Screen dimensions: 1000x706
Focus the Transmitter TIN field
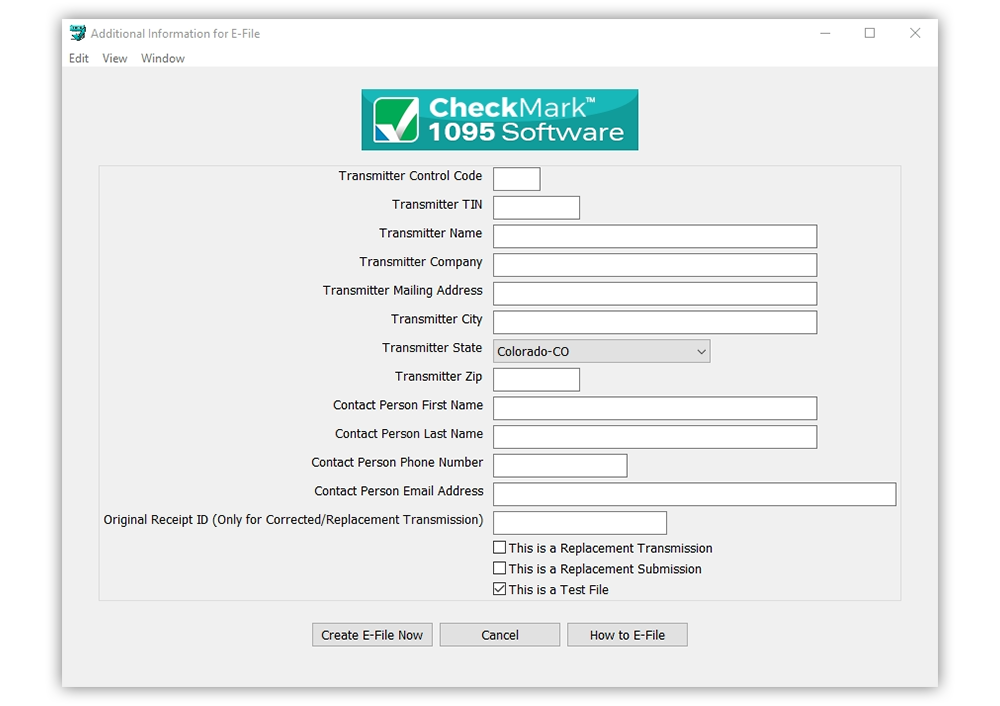click(x=536, y=207)
